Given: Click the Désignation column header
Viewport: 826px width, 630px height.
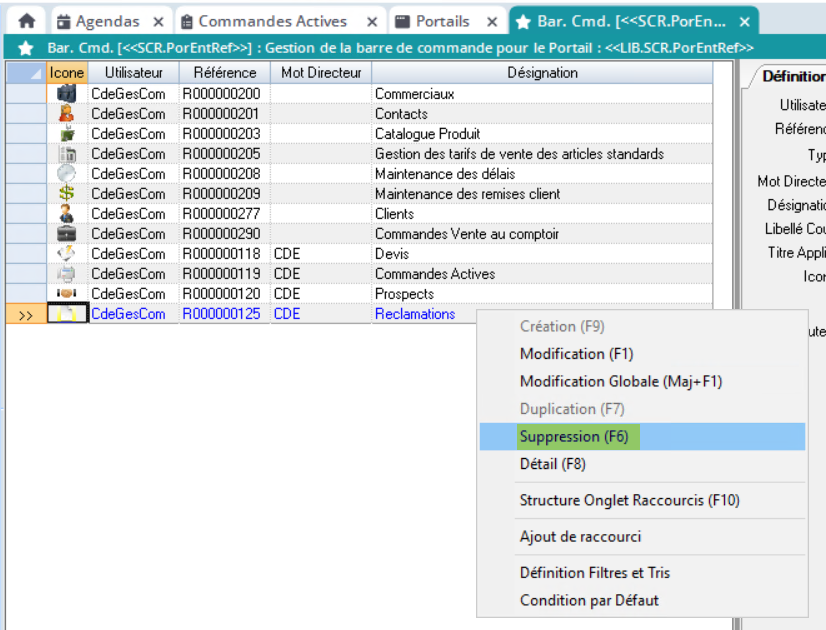Looking at the screenshot, I should pos(542,72).
